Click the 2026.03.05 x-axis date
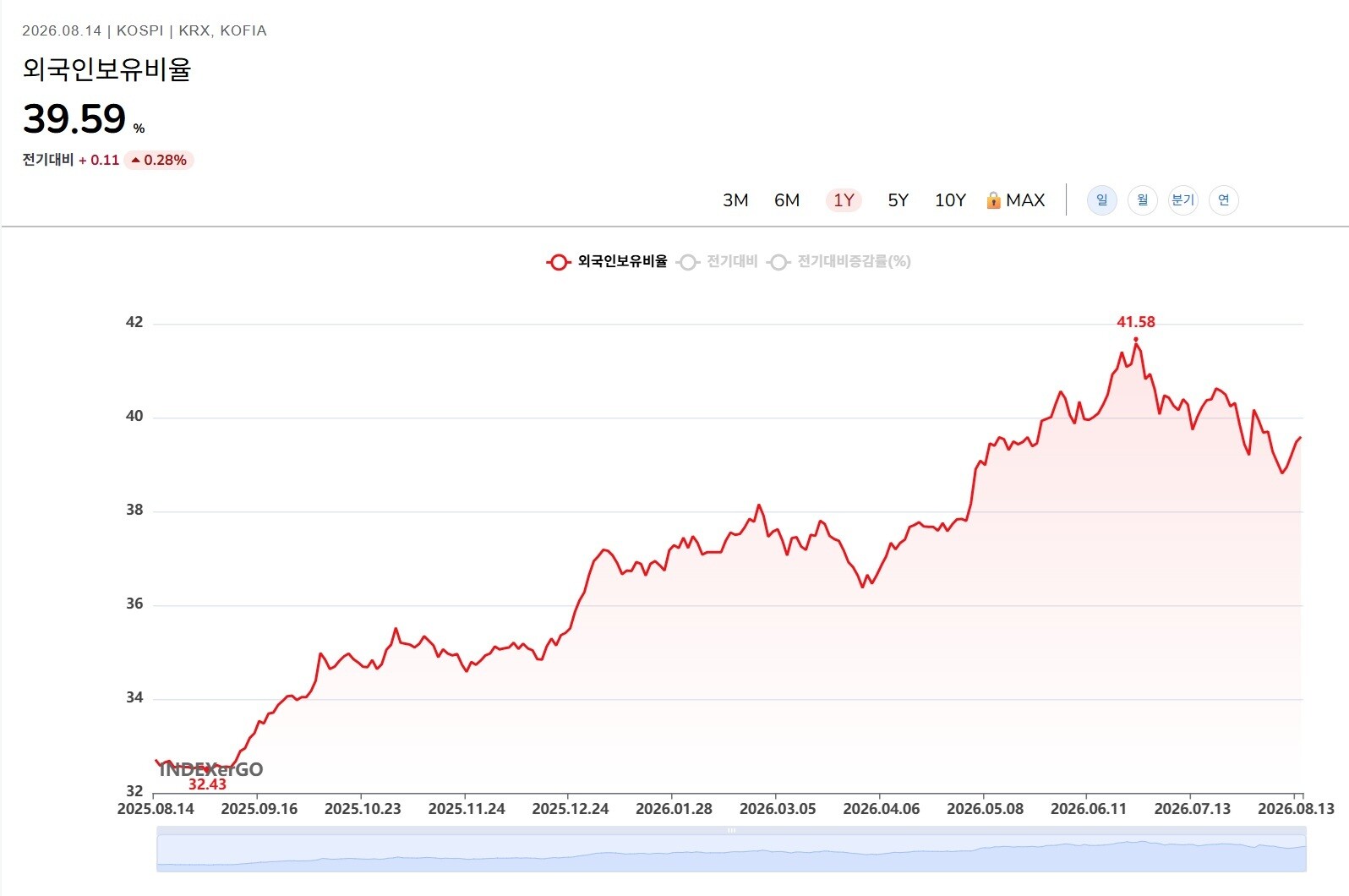 click(778, 809)
